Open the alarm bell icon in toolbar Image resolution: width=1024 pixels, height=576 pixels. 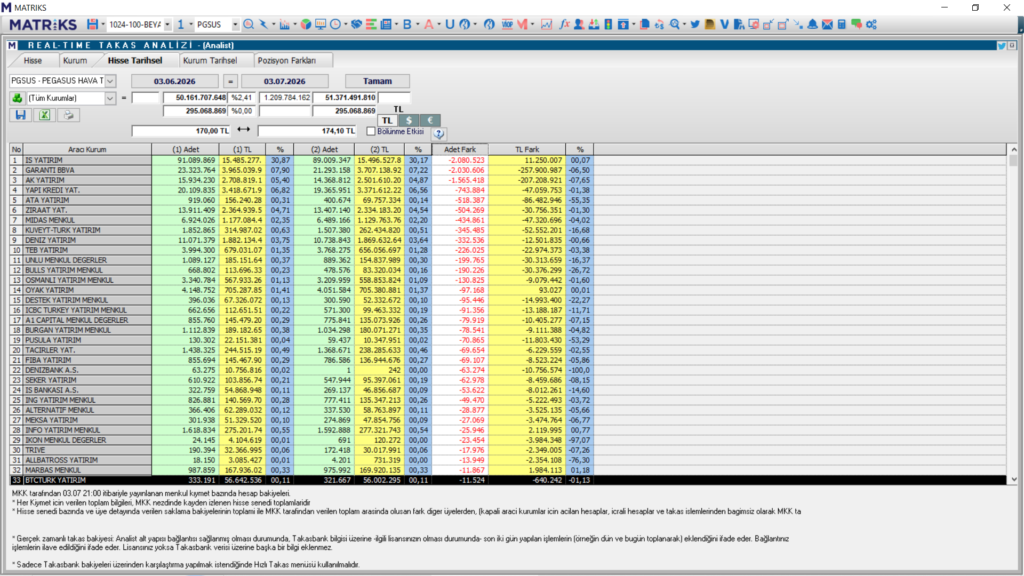point(812,24)
